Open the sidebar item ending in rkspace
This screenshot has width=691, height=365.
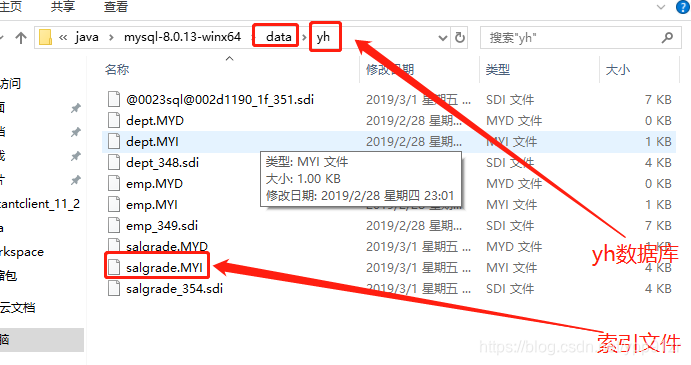tap(22, 252)
